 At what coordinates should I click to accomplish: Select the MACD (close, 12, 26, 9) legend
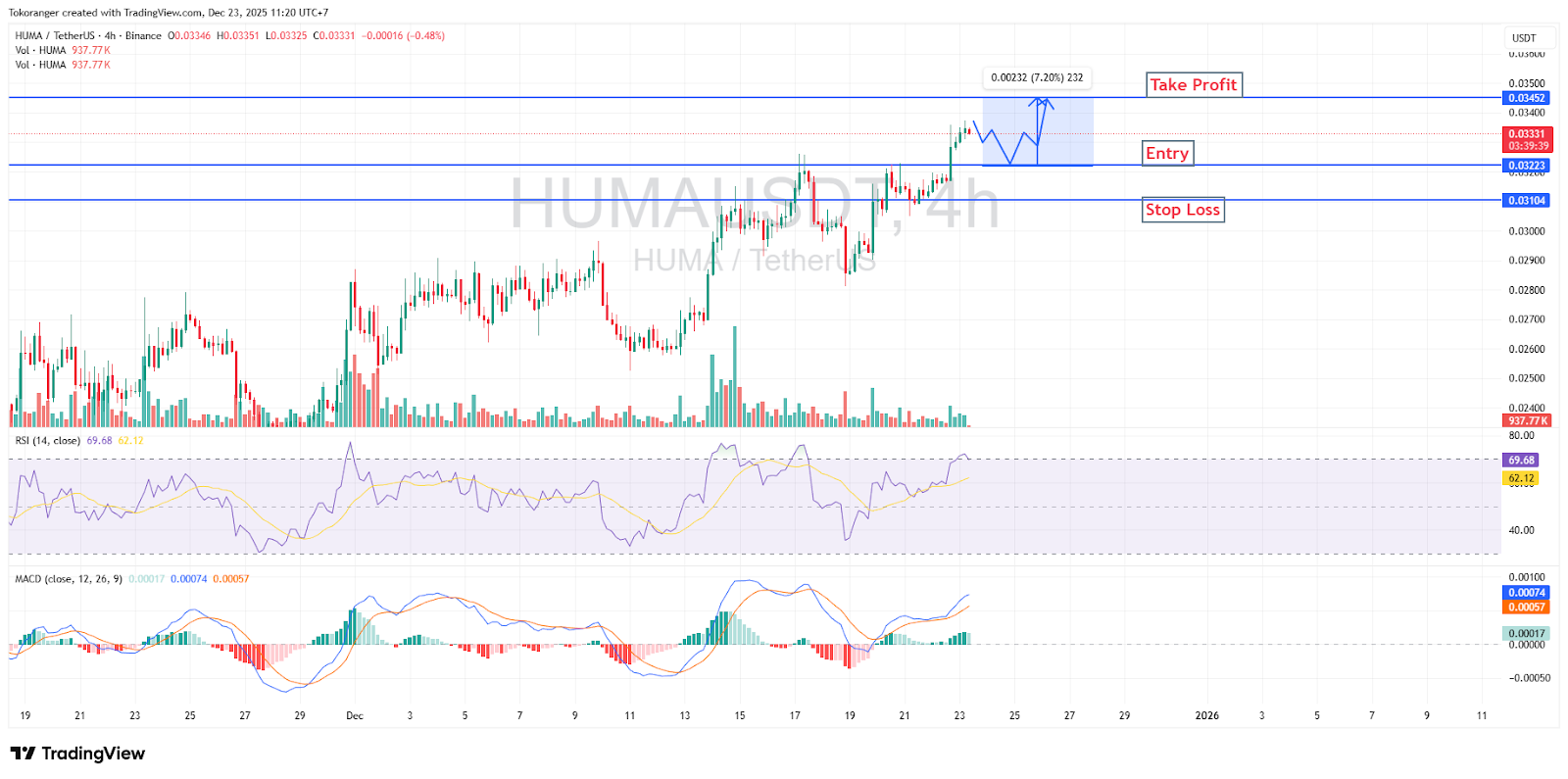pos(69,579)
